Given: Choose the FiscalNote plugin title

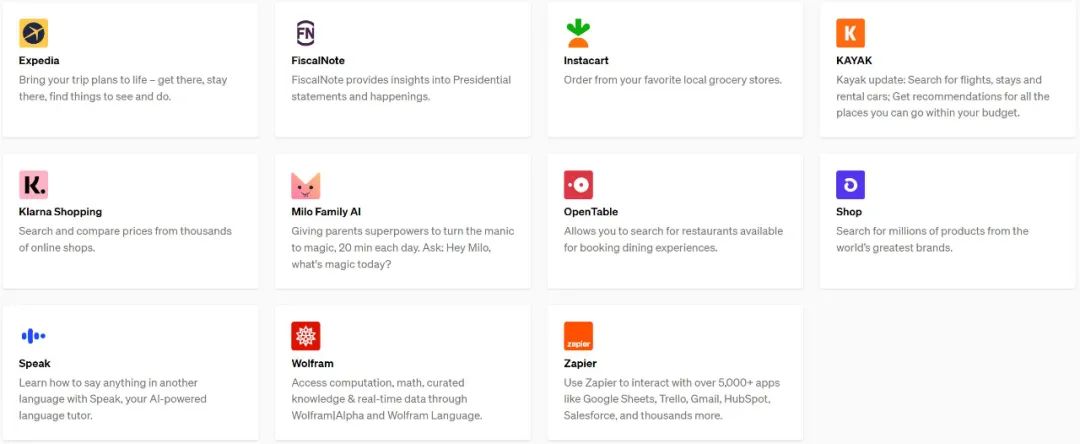Looking at the screenshot, I should click(x=318, y=60).
